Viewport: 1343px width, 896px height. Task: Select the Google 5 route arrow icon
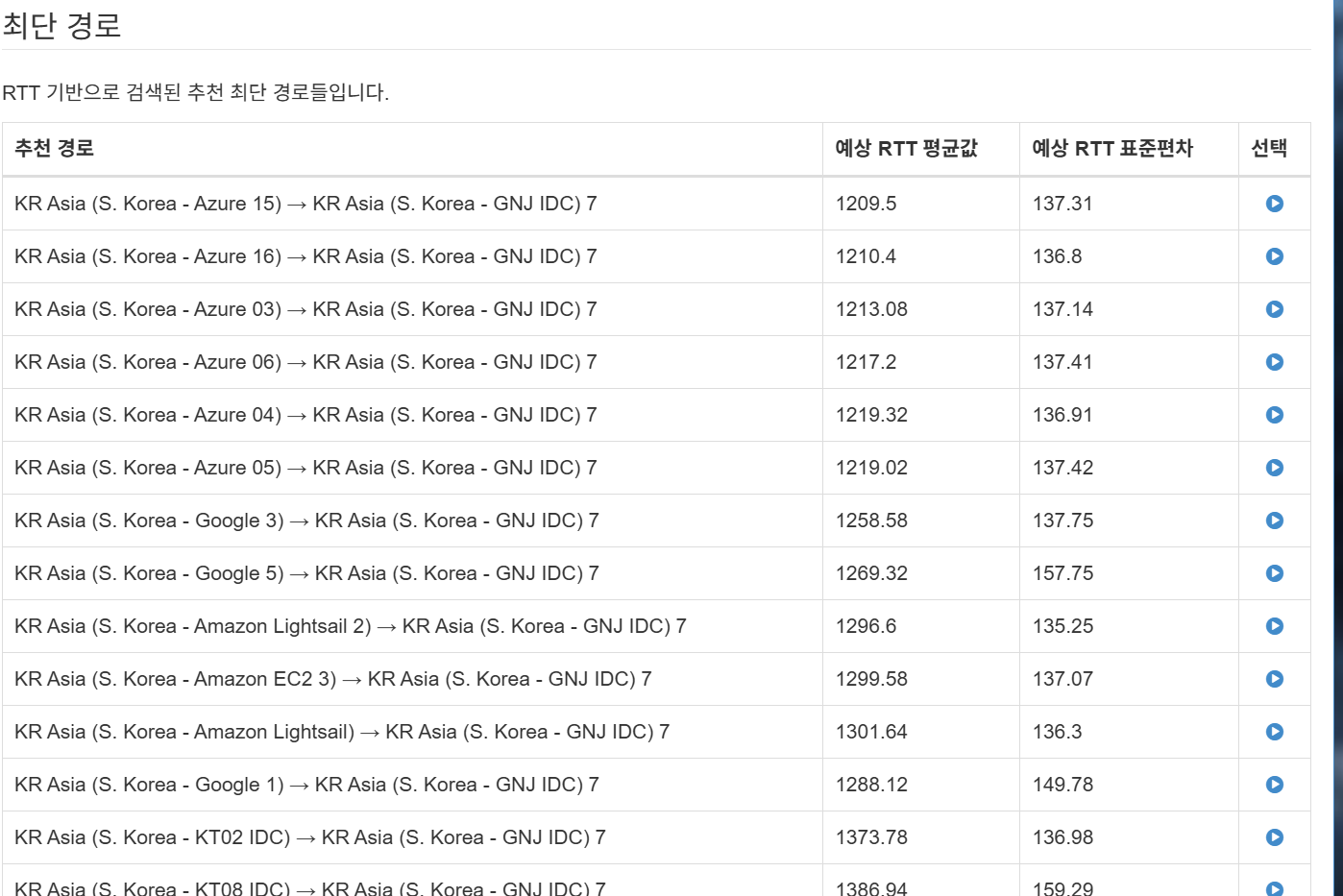click(x=1274, y=573)
